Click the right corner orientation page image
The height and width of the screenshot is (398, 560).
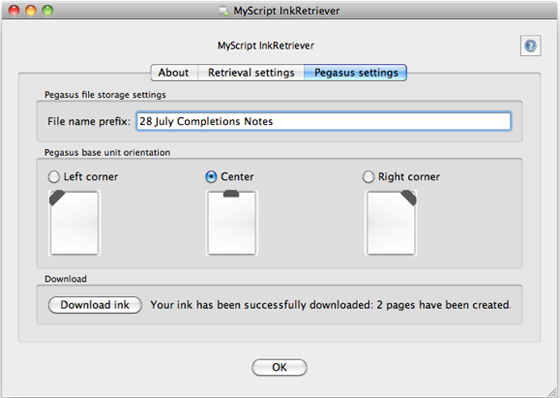[391, 223]
